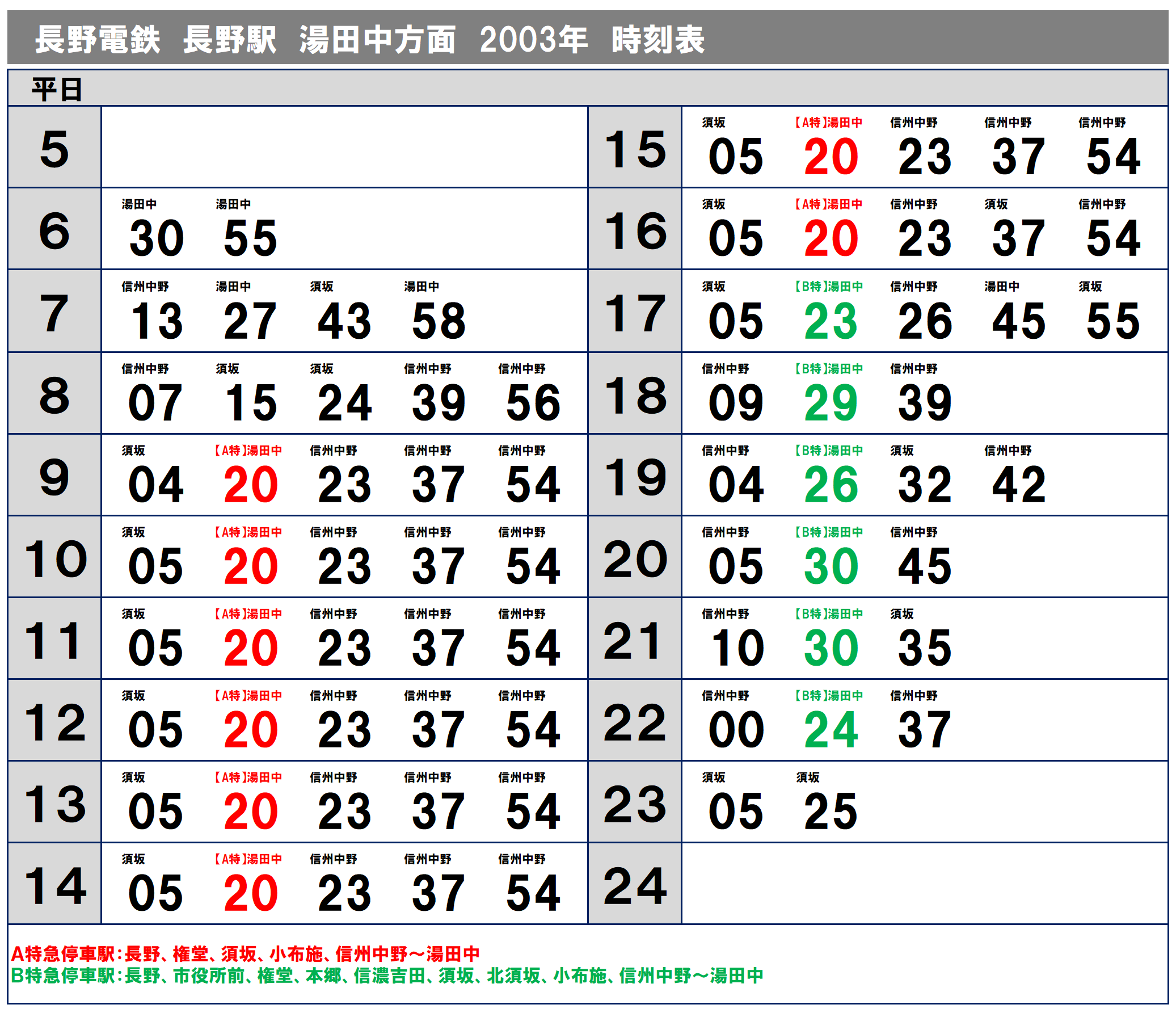
Task: Click the 13 departure in the 7 o'clock row
Action: [x=157, y=321]
